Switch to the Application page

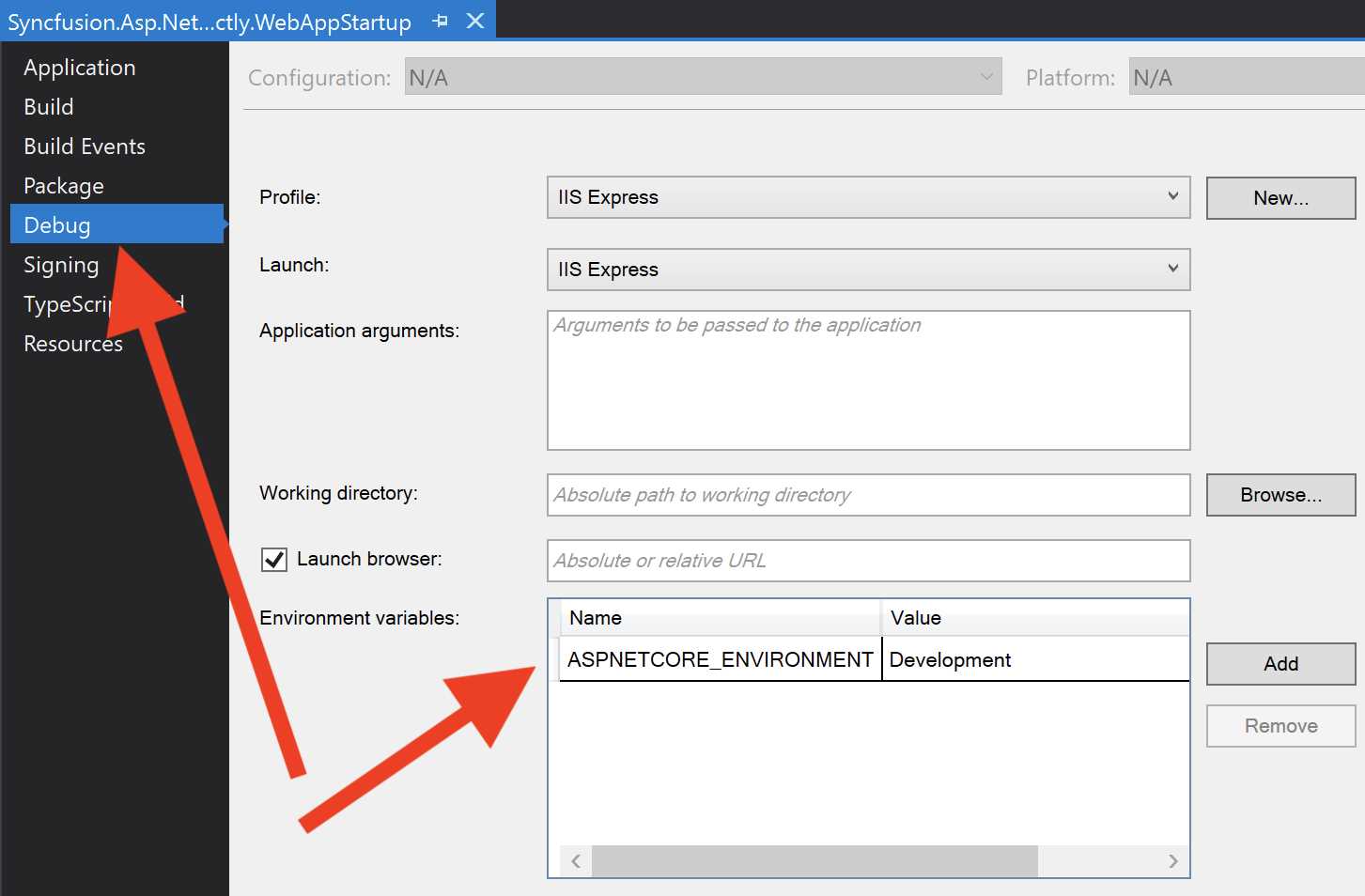pos(79,67)
